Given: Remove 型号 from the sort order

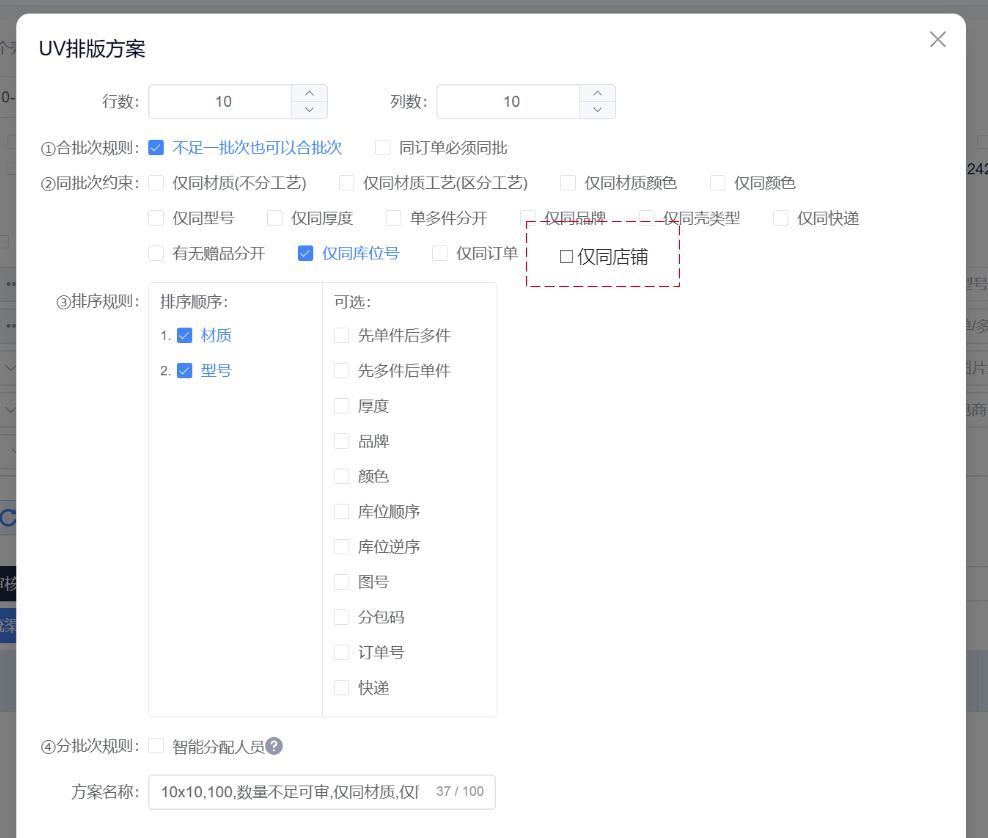Looking at the screenshot, I should pos(184,371).
